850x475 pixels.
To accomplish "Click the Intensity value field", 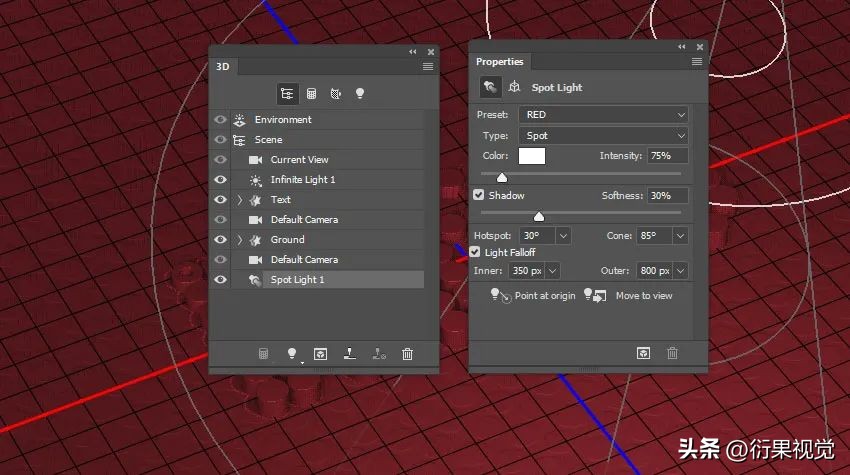I will (666, 156).
